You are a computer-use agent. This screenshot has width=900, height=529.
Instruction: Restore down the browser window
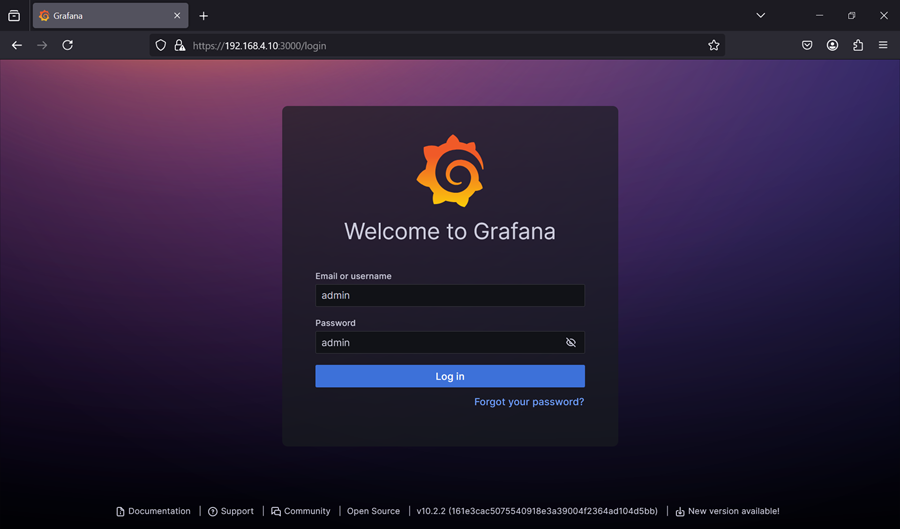[852, 15]
